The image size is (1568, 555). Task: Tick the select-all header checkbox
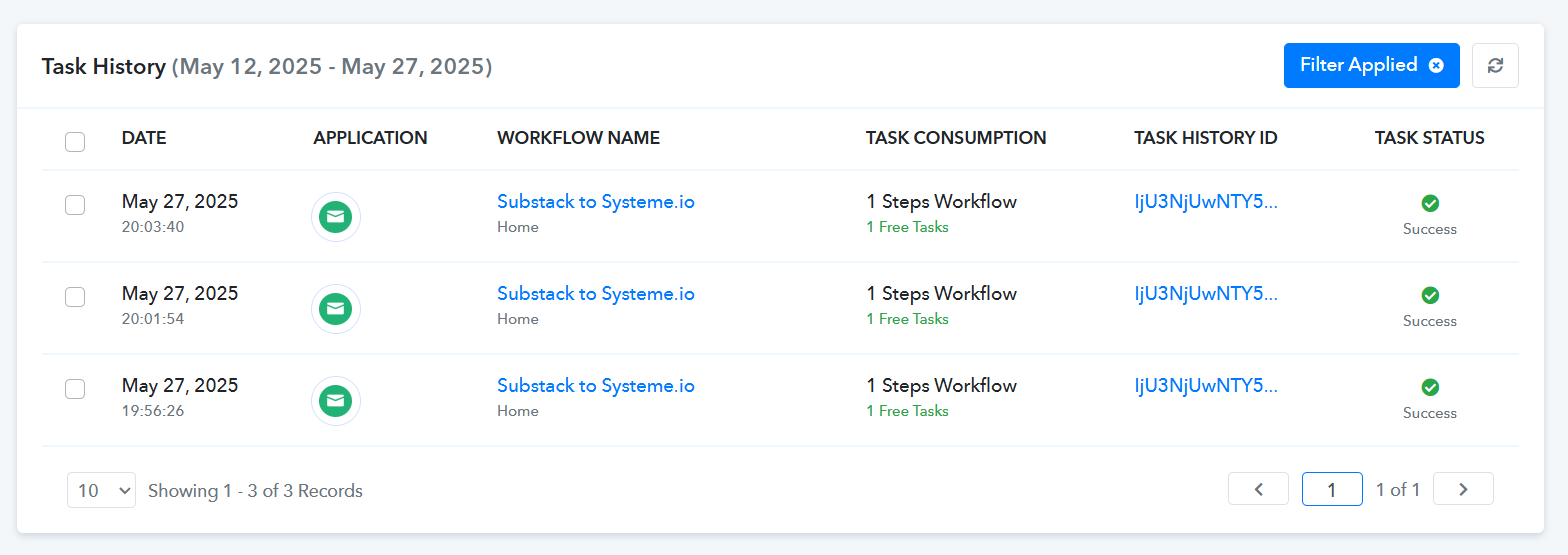75,141
